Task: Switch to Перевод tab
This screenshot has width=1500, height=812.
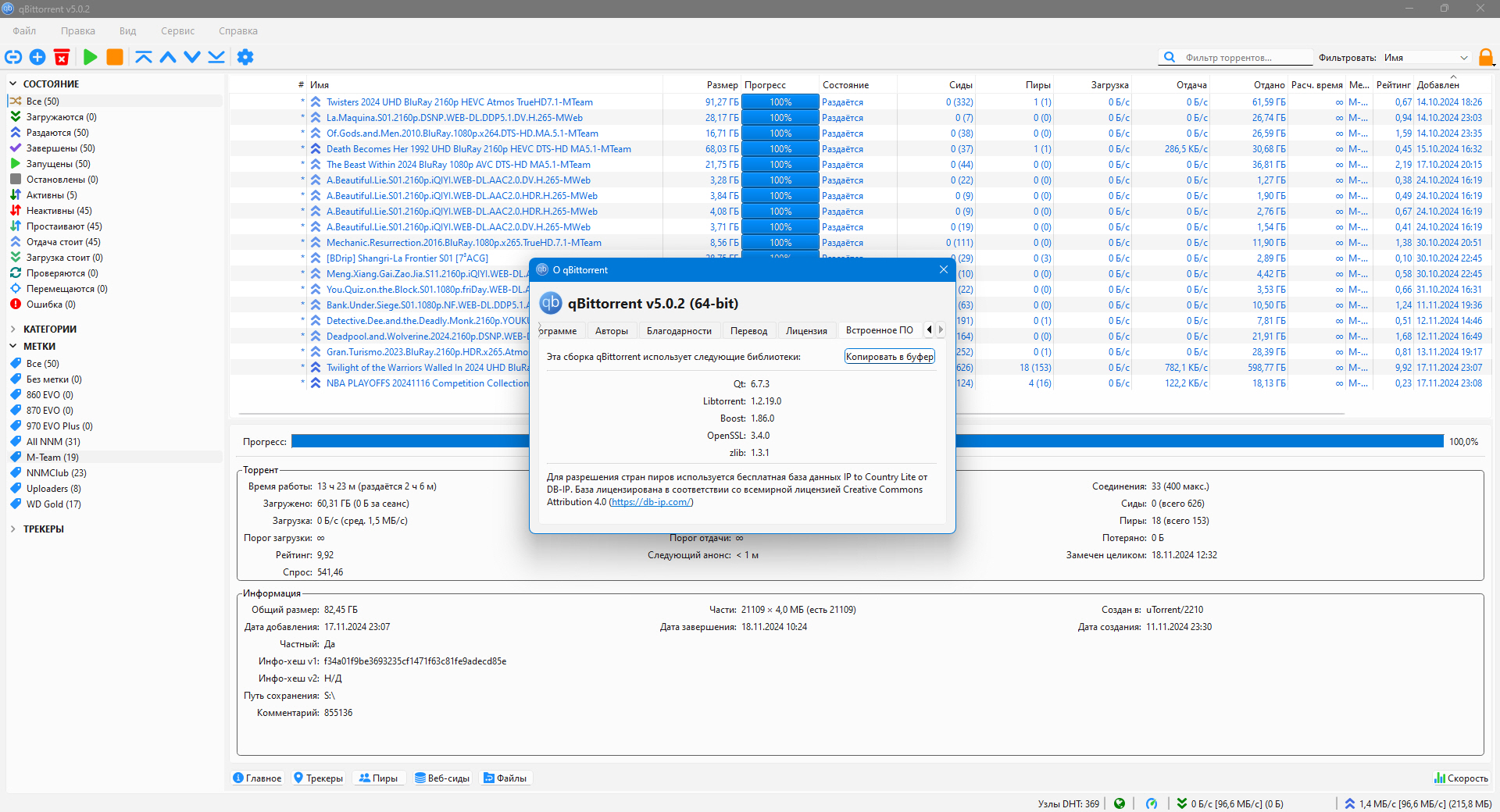Action: [x=748, y=331]
